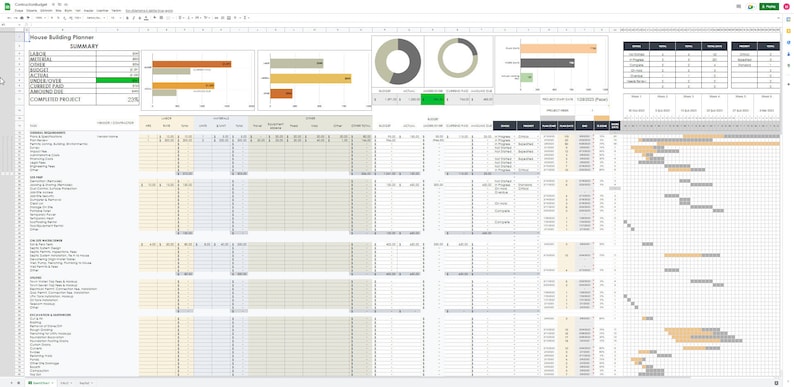Select the green UNDER/OVER value cell

click(118, 80)
